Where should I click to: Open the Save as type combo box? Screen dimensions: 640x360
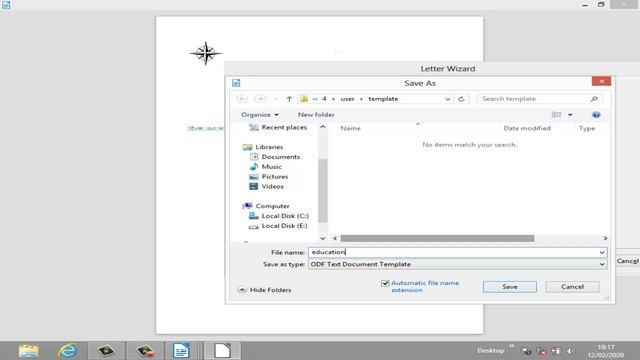pos(457,264)
